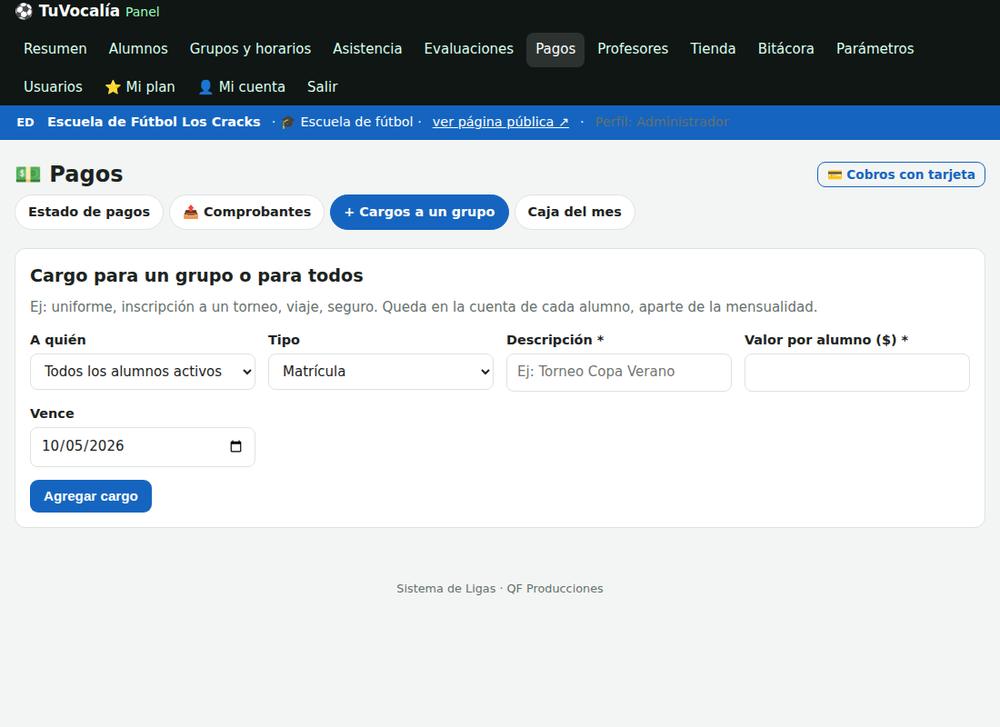The width and height of the screenshot is (1000, 727).
Task: Click the star icon beside Mi plan
Action: 113,87
